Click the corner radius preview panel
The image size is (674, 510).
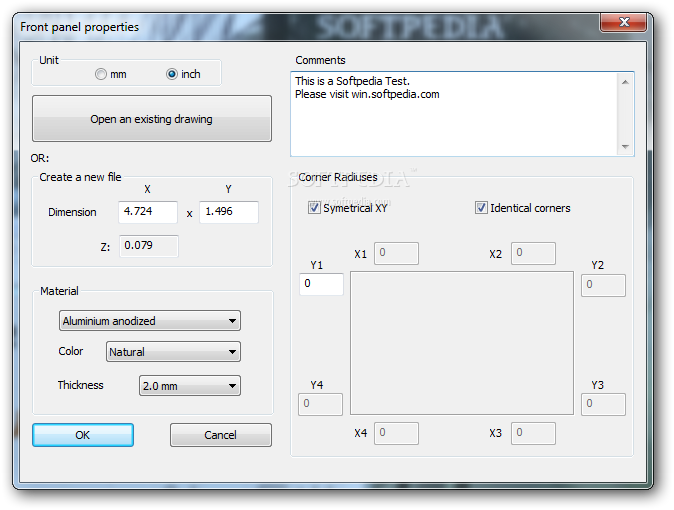(462, 343)
